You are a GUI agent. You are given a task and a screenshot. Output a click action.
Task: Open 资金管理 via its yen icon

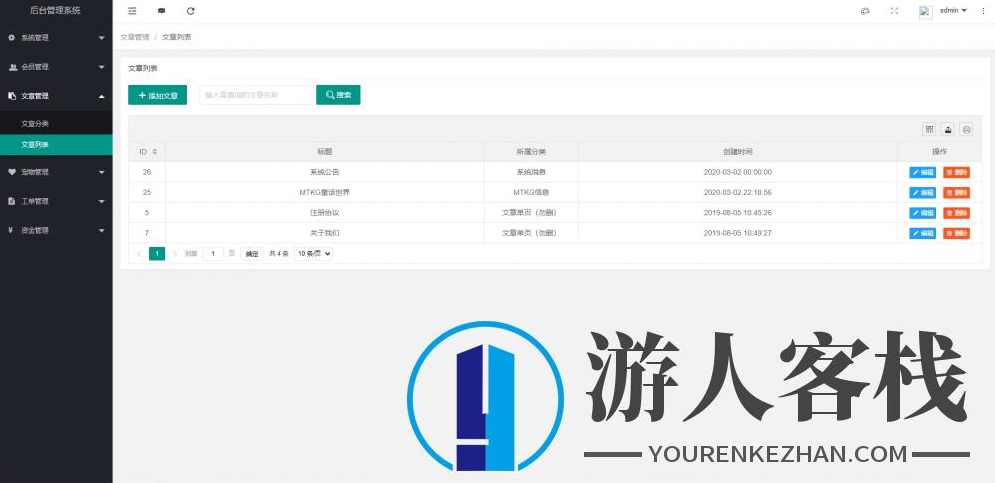pyautogui.click(x=11, y=230)
